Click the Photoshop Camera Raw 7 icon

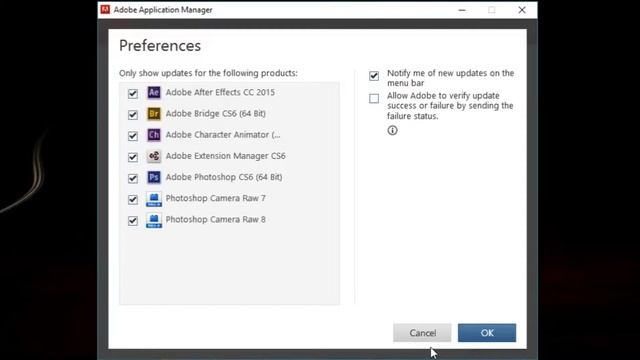(154, 199)
